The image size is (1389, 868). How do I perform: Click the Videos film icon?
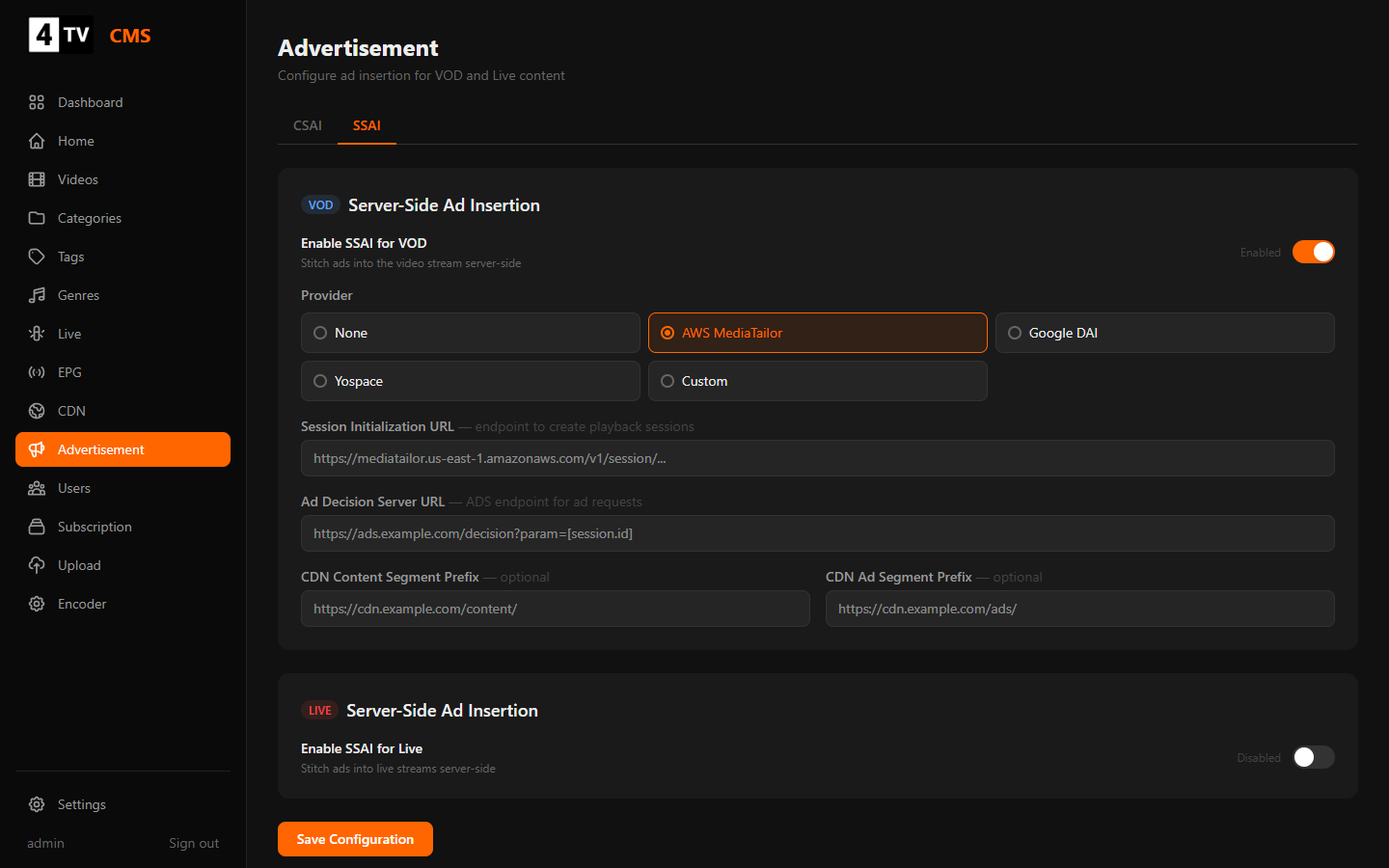pyautogui.click(x=37, y=179)
